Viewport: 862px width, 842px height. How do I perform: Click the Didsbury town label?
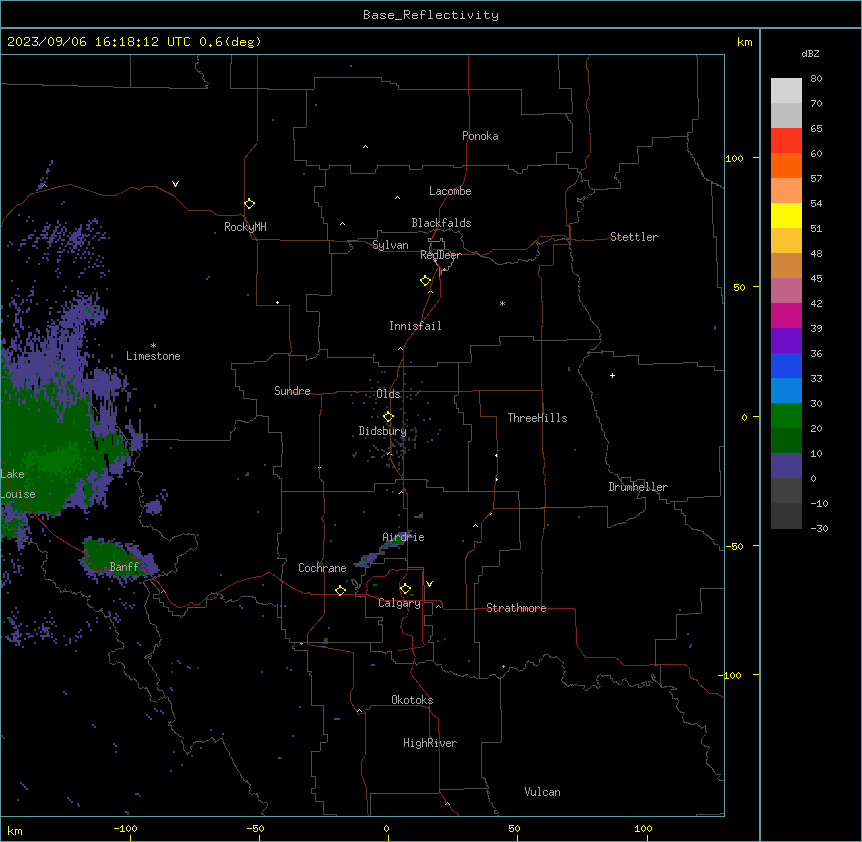pyautogui.click(x=383, y=431)
